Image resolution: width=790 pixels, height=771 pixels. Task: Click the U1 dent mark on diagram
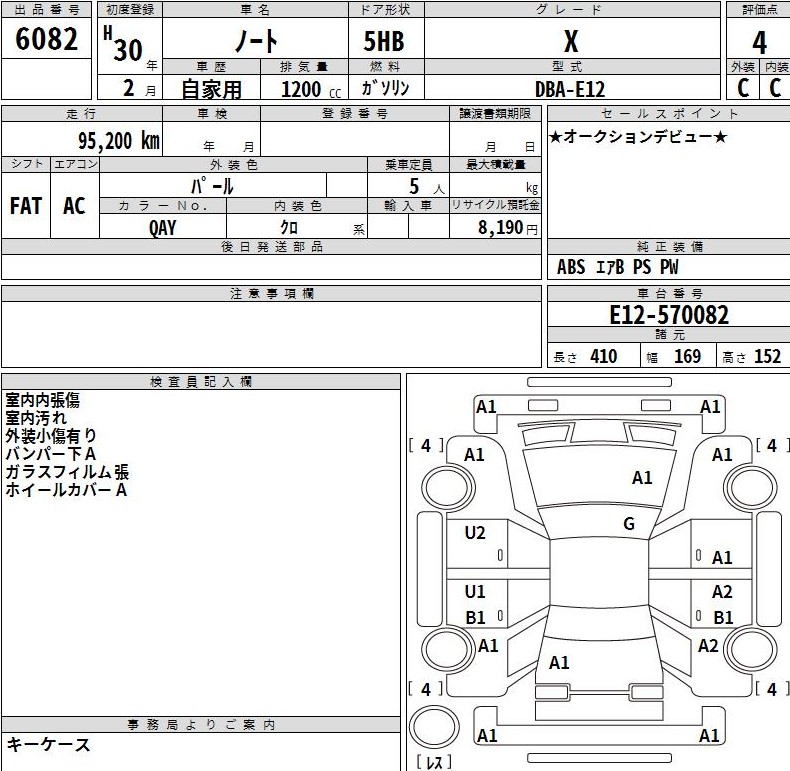pos(475,592)
